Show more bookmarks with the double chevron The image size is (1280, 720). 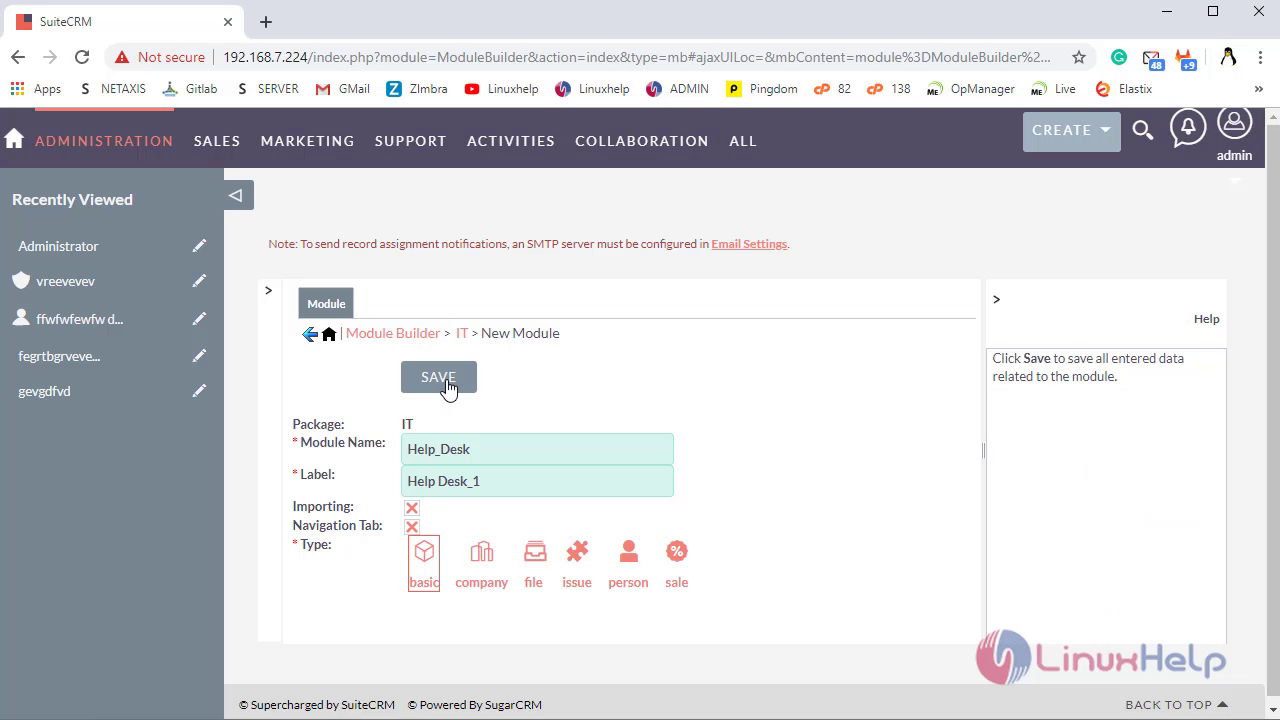[x=1259, y=89]
